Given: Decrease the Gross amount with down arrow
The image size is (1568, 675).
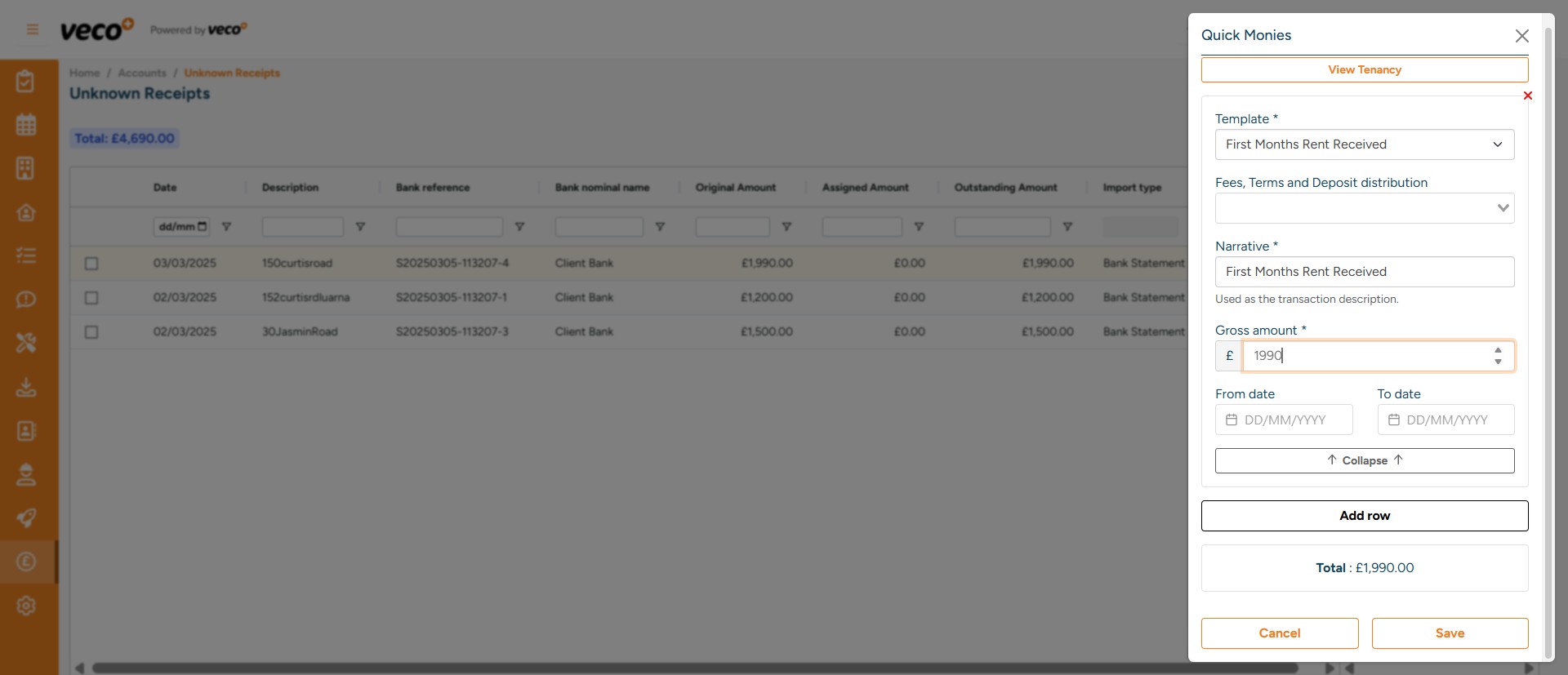Looking at the screenshot, I should pyautogui.click(x=1498, y=362).
